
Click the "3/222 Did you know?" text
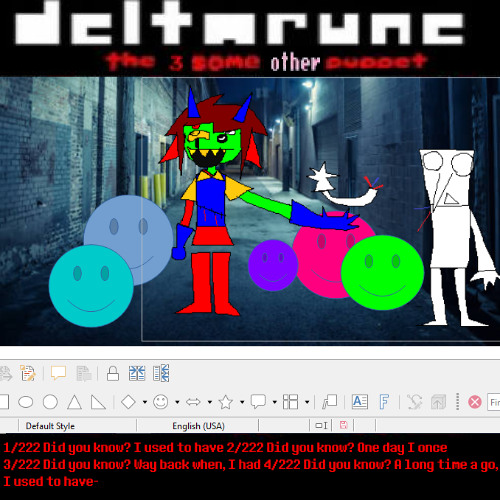click(67, 465)
